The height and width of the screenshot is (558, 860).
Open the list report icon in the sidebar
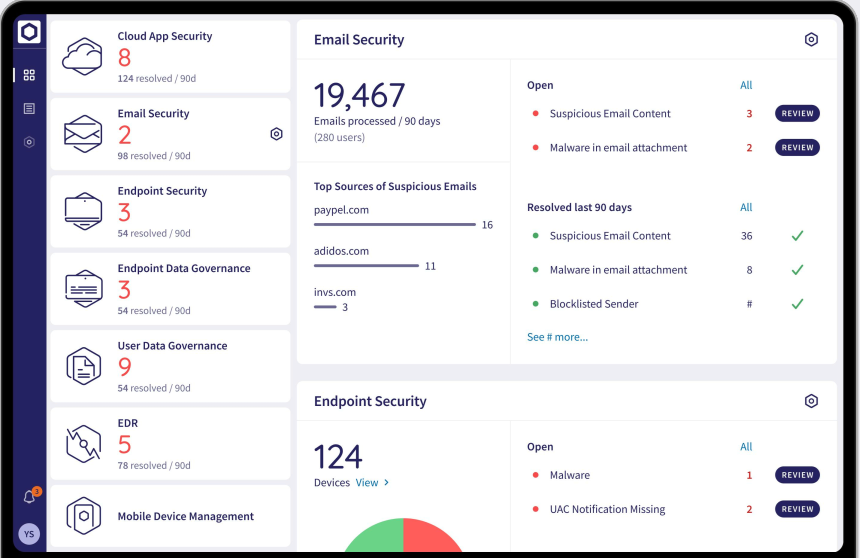29,108
